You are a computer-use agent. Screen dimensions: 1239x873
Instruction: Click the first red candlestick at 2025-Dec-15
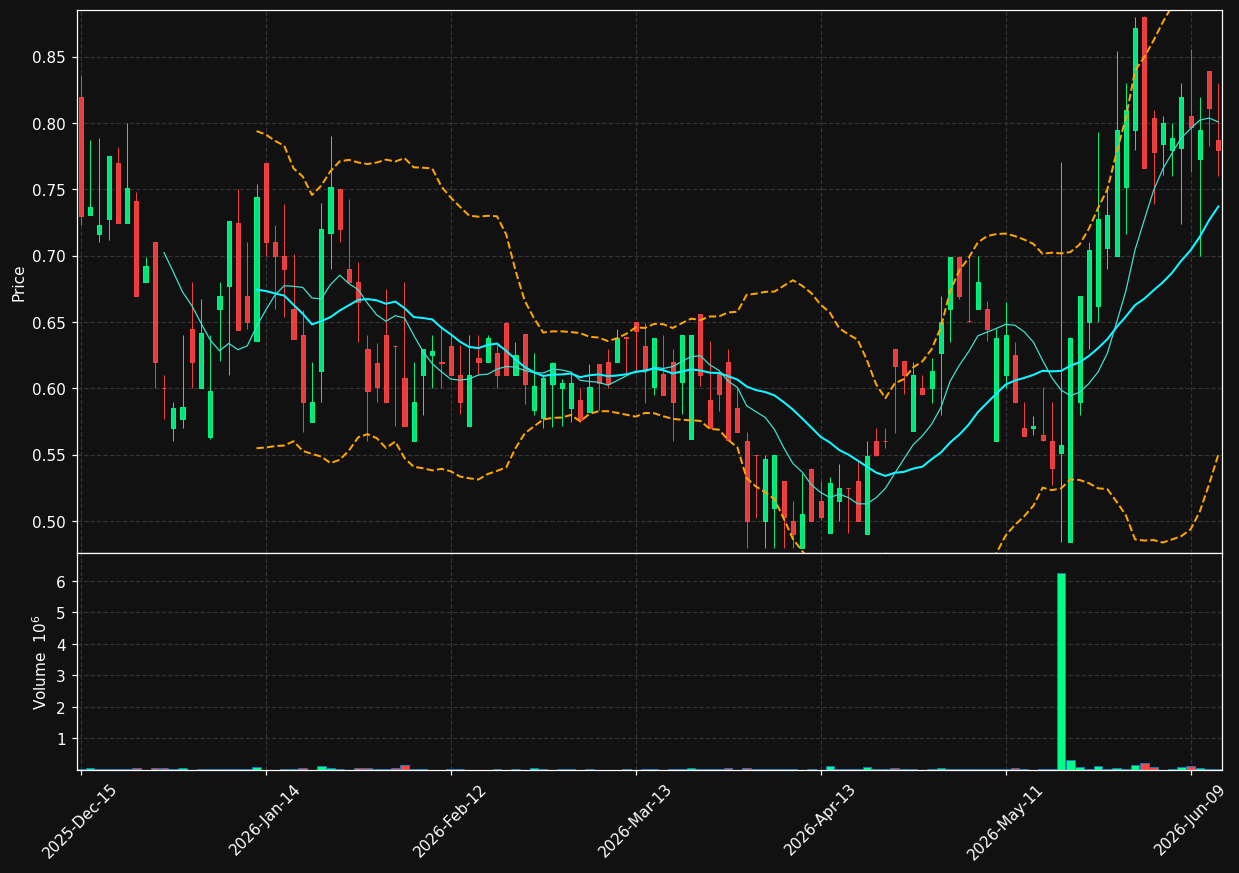tap(81, 157)
